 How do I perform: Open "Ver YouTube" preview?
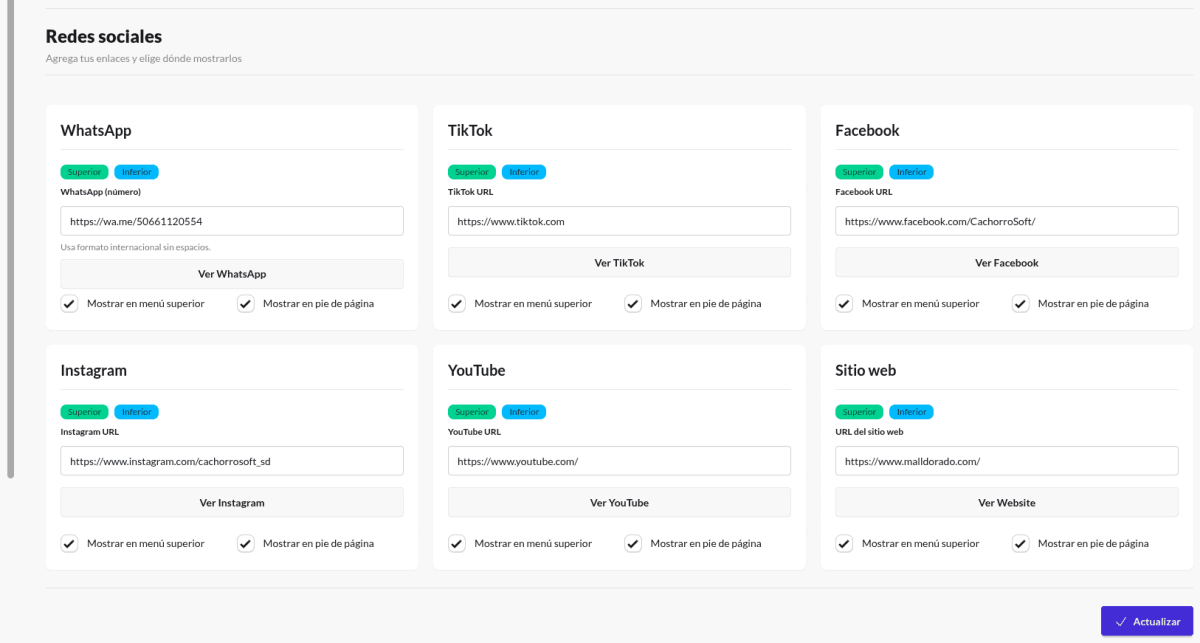[619, 502]
